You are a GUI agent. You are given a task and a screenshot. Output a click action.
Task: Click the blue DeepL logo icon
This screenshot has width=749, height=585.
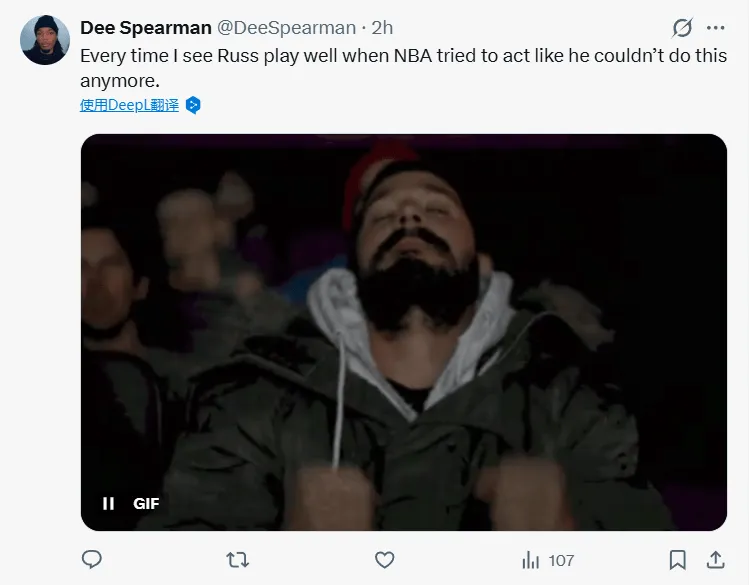[193, 105]
